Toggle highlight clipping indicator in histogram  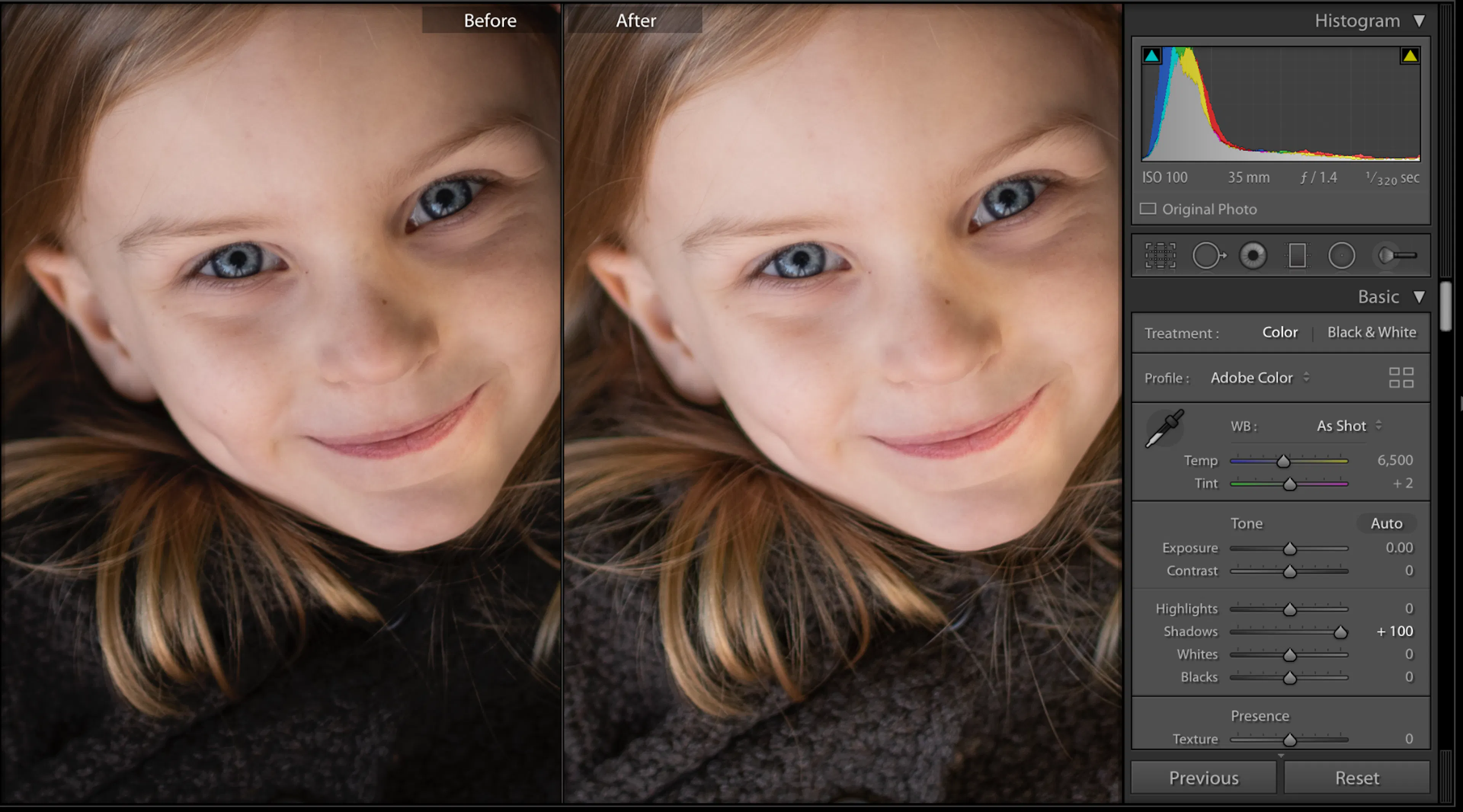(1410, 56)
